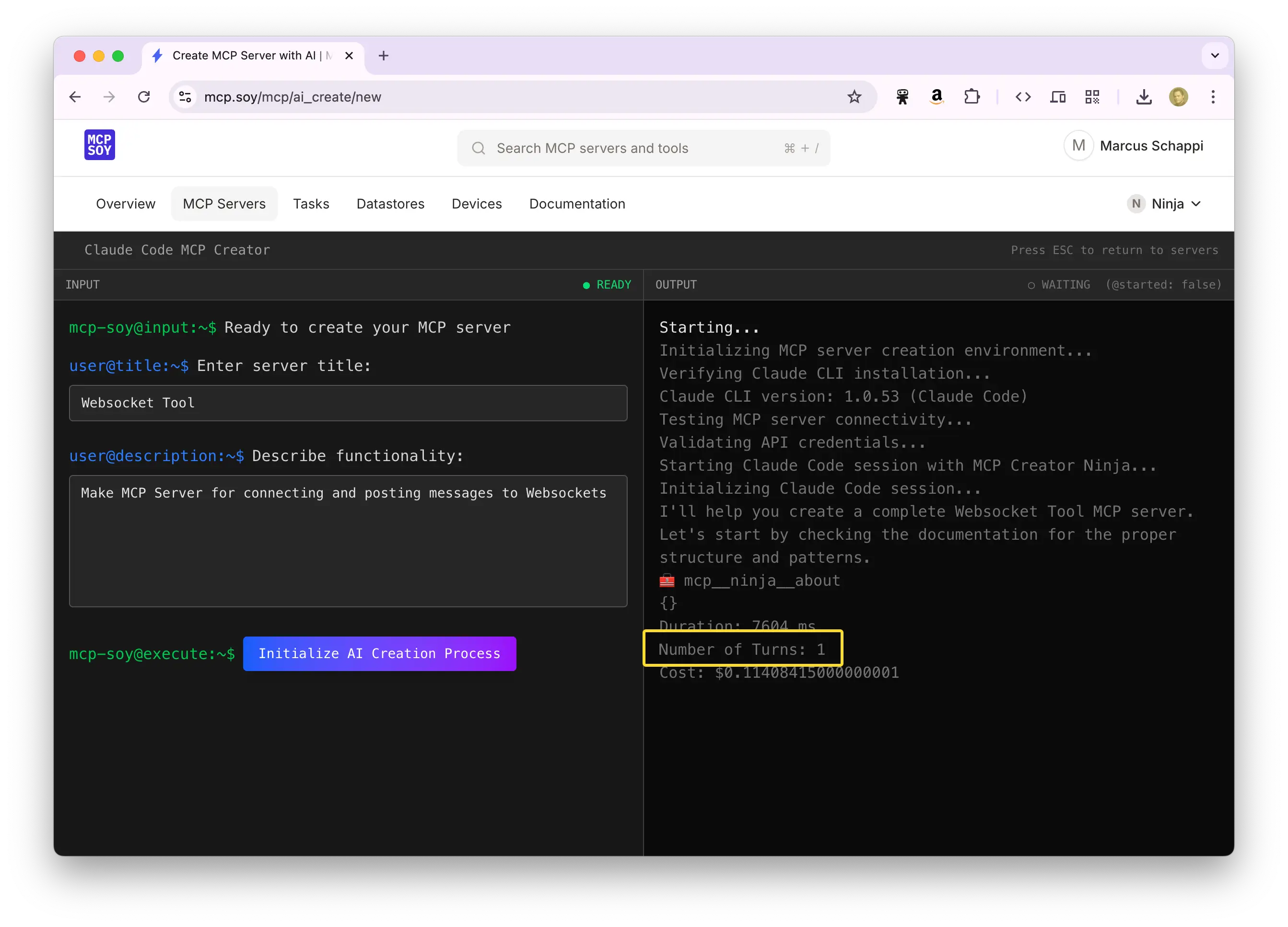Open the tab search chevron dropdown
Screen dimensions: 1288x927
[x=1215, y=56]
